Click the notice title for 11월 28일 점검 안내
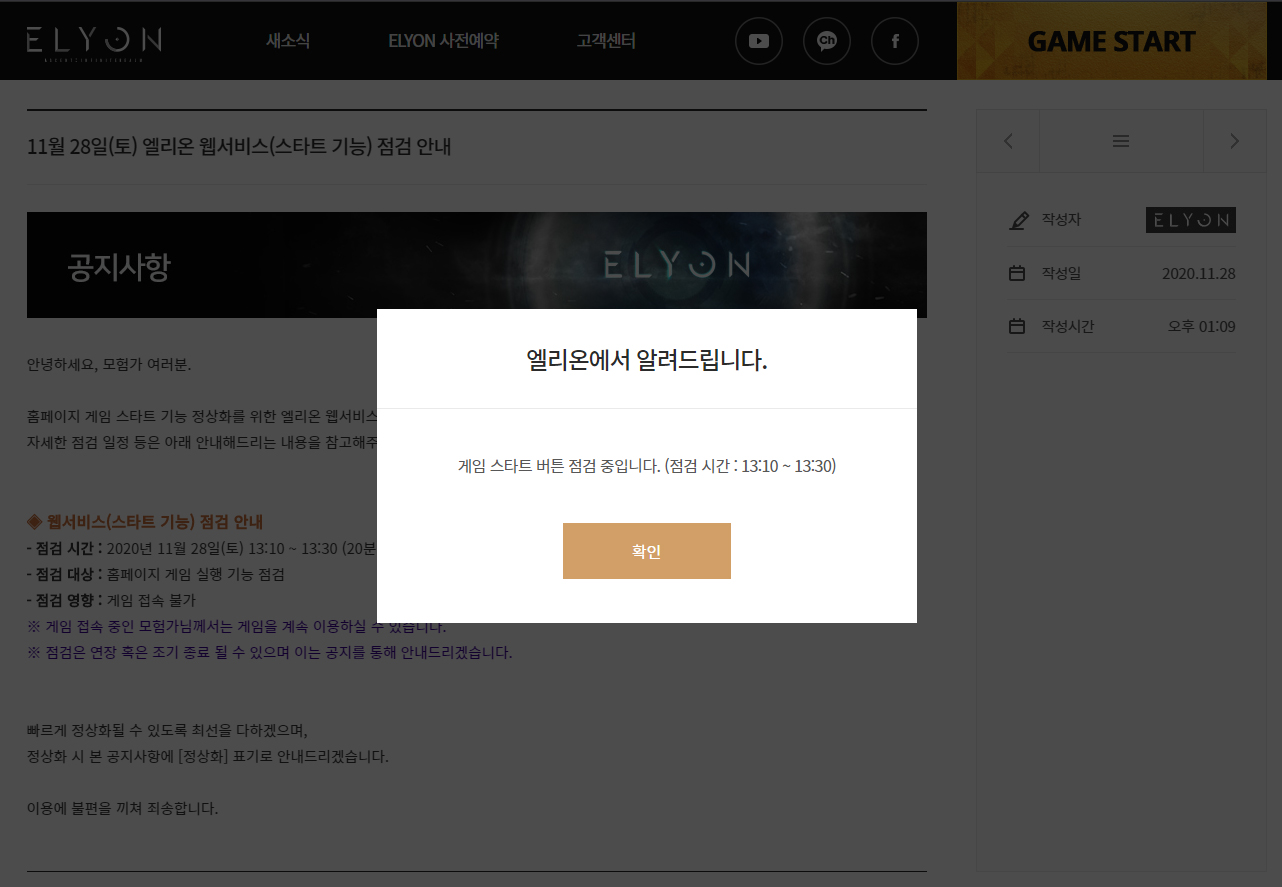This screenshot has height=887, width=1282. point(239,147)
